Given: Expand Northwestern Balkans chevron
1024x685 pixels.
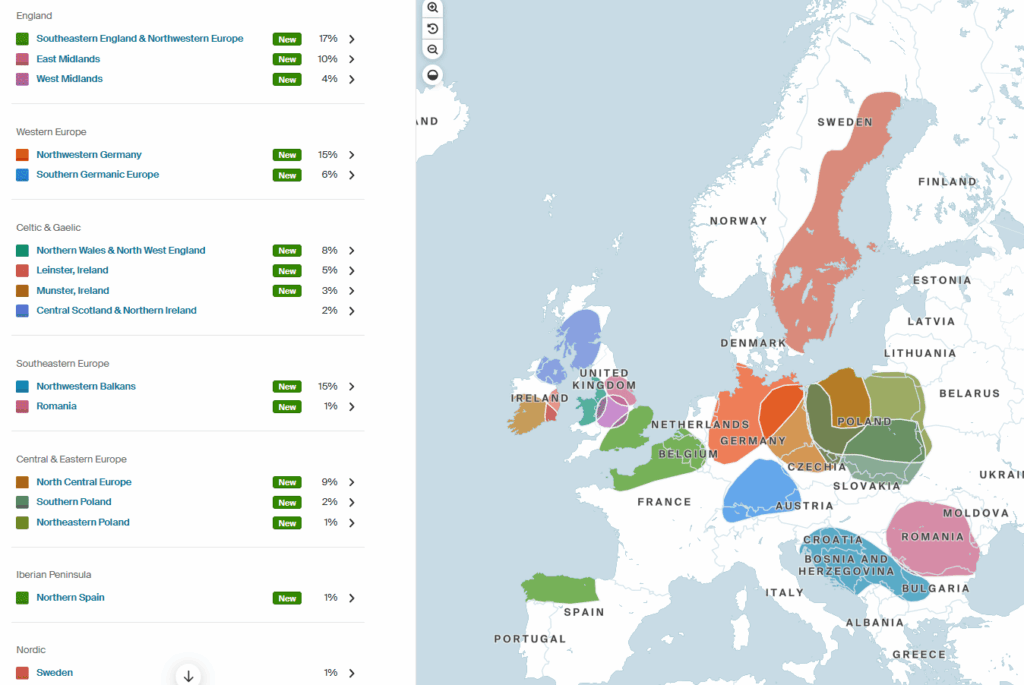Looking at the screenshot, I should click(352, 387).
